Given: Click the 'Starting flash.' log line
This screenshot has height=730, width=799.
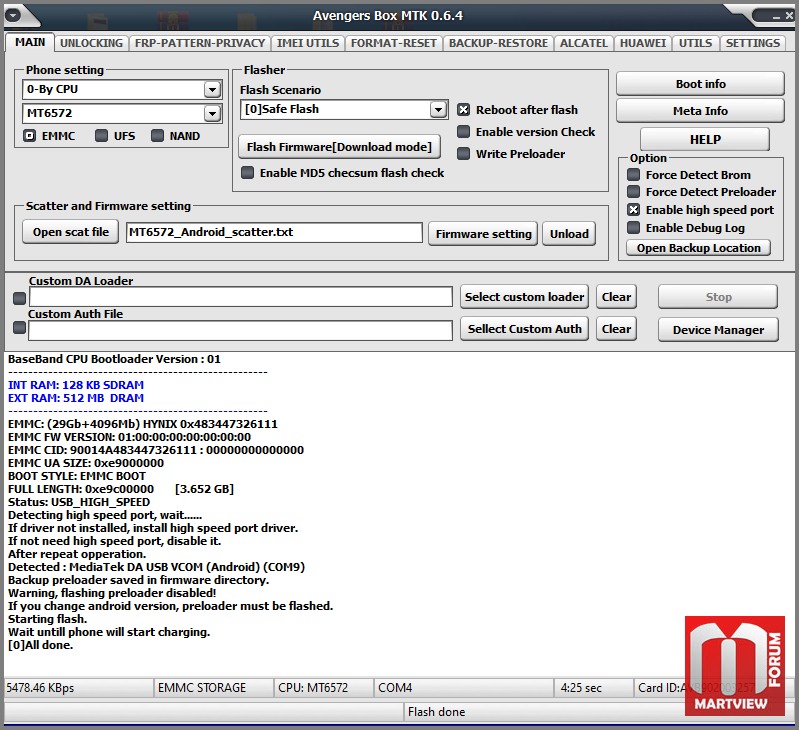Looking at the screenshot, I should 47,619.
